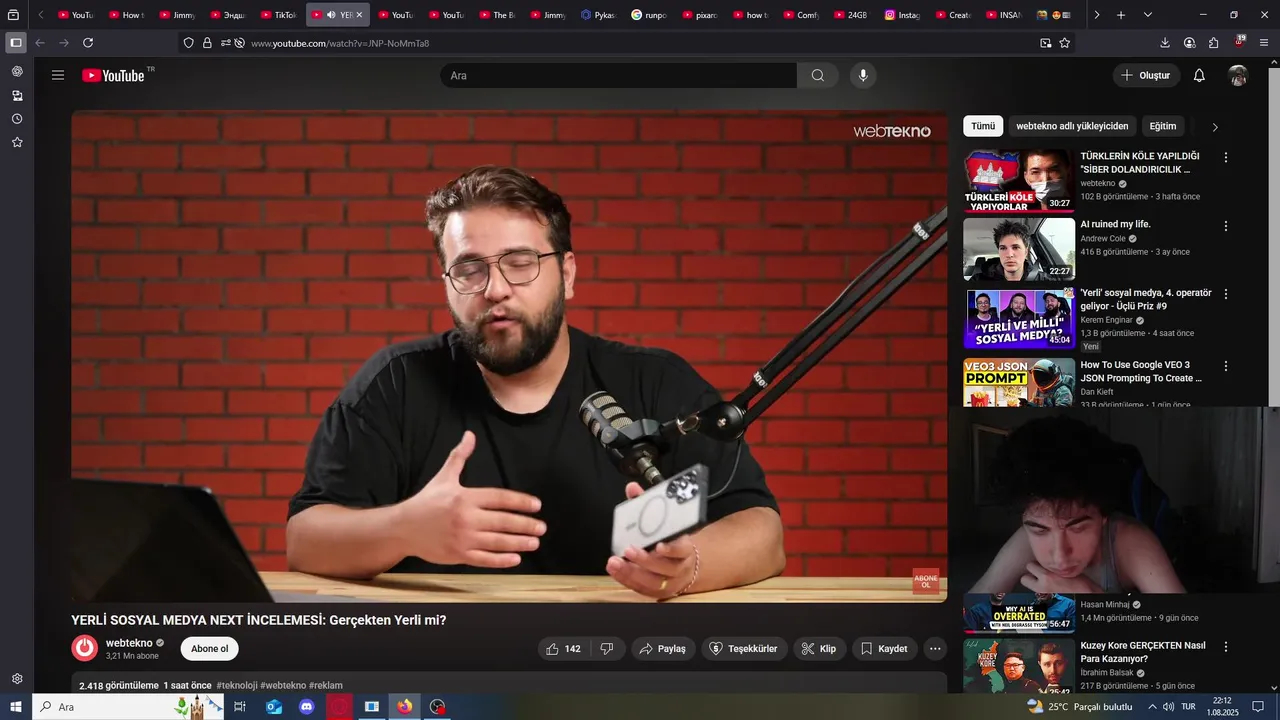The width and height of the screenshot is (1280, 720).
Task: Click the Teşekkürler thanks button
Action: tap(744, 649)
